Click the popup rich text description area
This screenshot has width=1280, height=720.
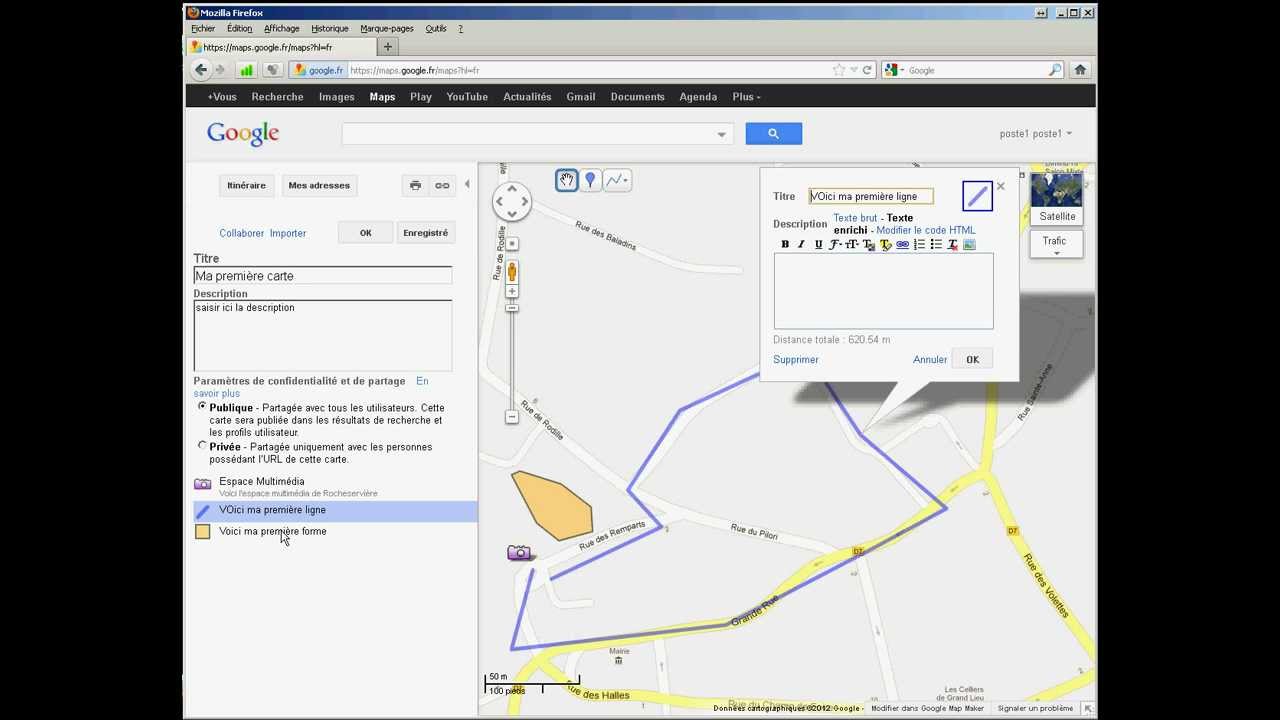tap(884, 291)
